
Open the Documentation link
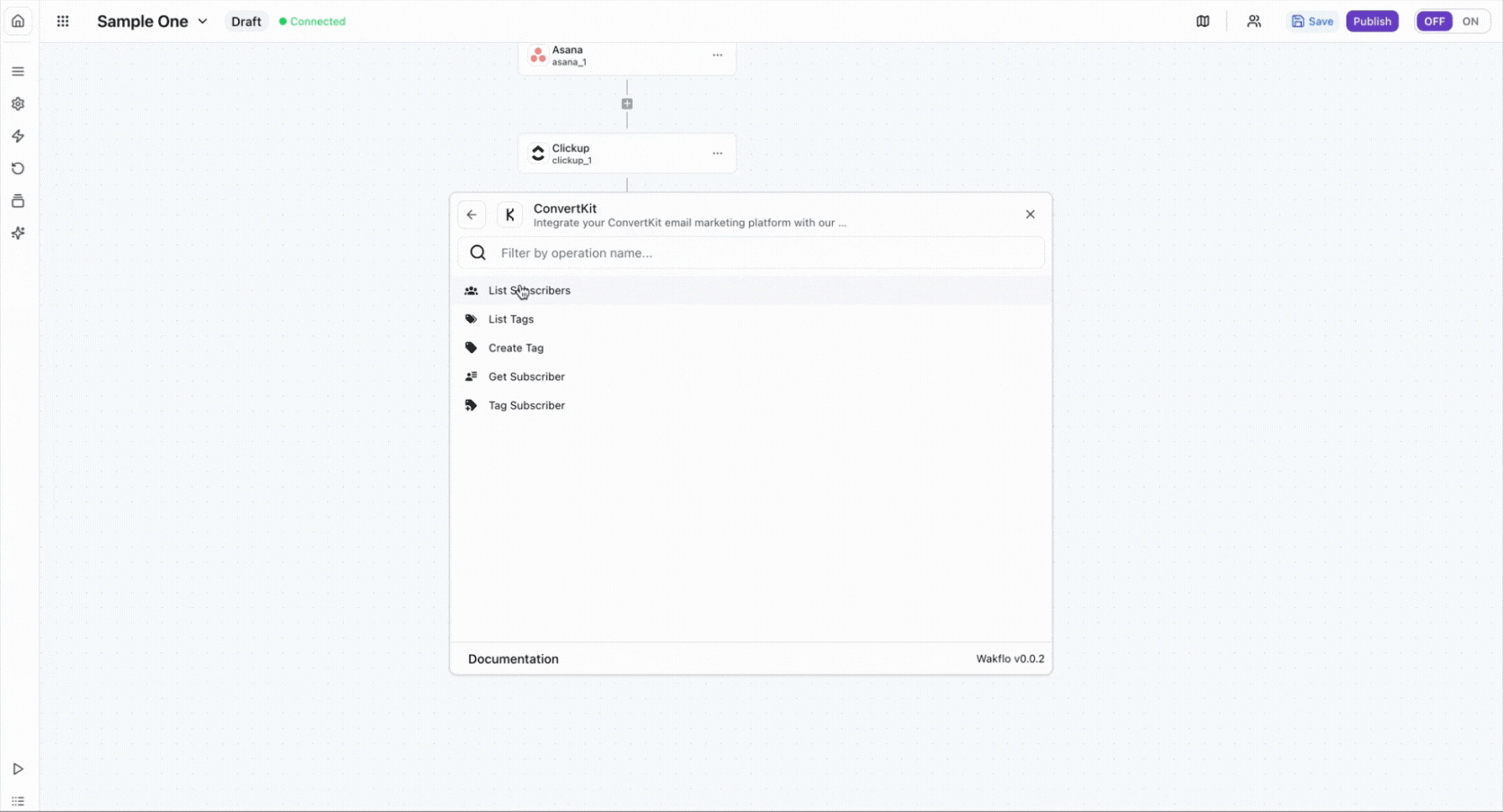pyautogui.click(x=513, y=658)
